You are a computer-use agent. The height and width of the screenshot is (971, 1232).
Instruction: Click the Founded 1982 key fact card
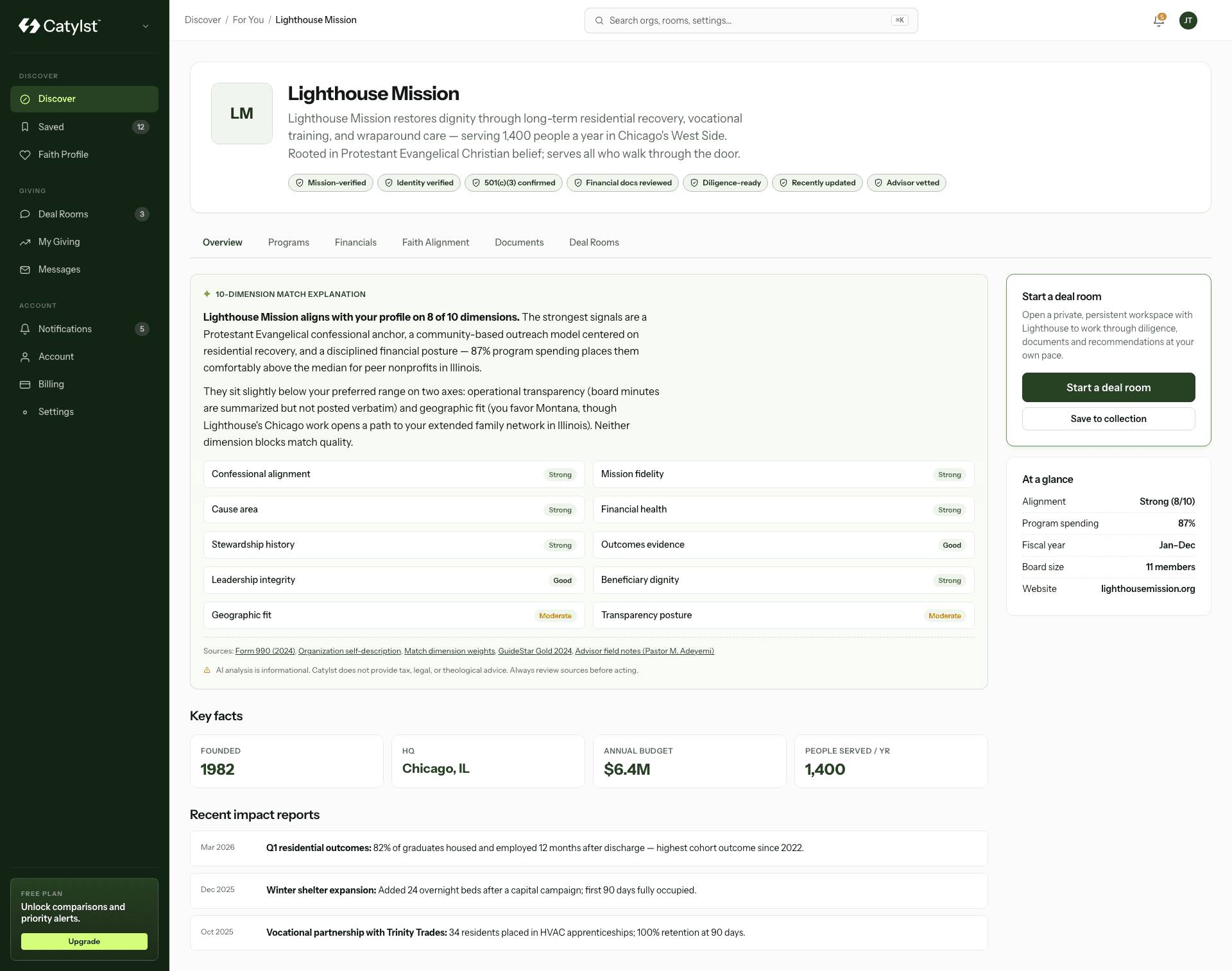pyautogui.click(x=287, y=761)
